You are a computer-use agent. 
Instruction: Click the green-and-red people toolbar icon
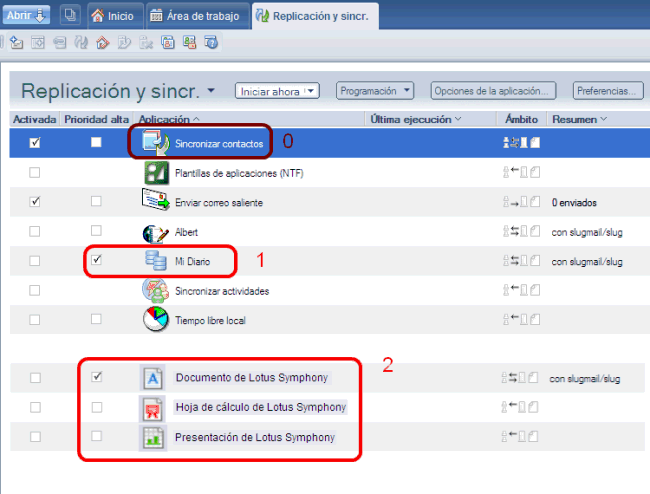[189, 42]
